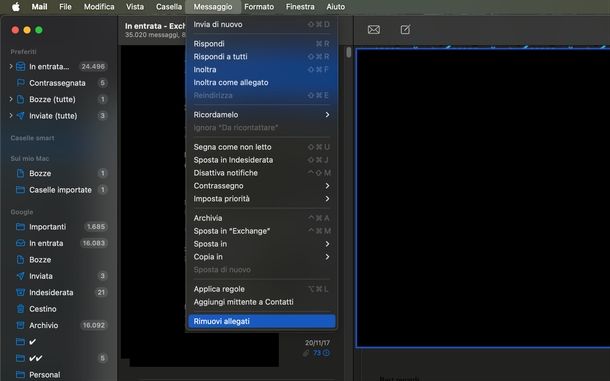Select Applica regole
Image resolution: width=610 pixels, height=381 pixels.
pyautogui.click(x=261, y=289)
